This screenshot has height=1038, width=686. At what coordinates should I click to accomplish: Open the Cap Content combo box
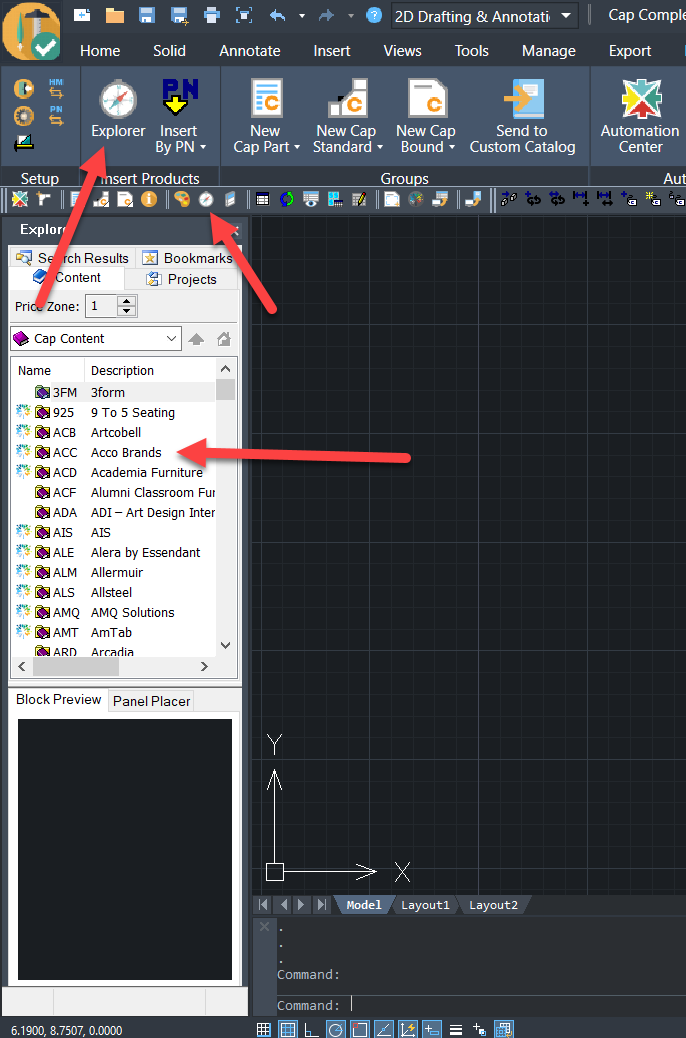pyautogui.click(x=96, y=338)
